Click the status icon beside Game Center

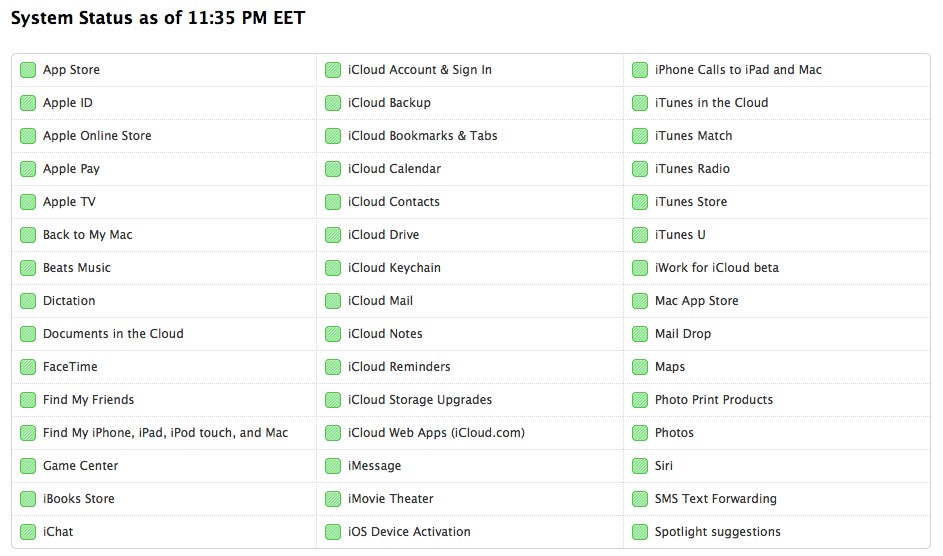pyautogui.click(x=28, y=466)
